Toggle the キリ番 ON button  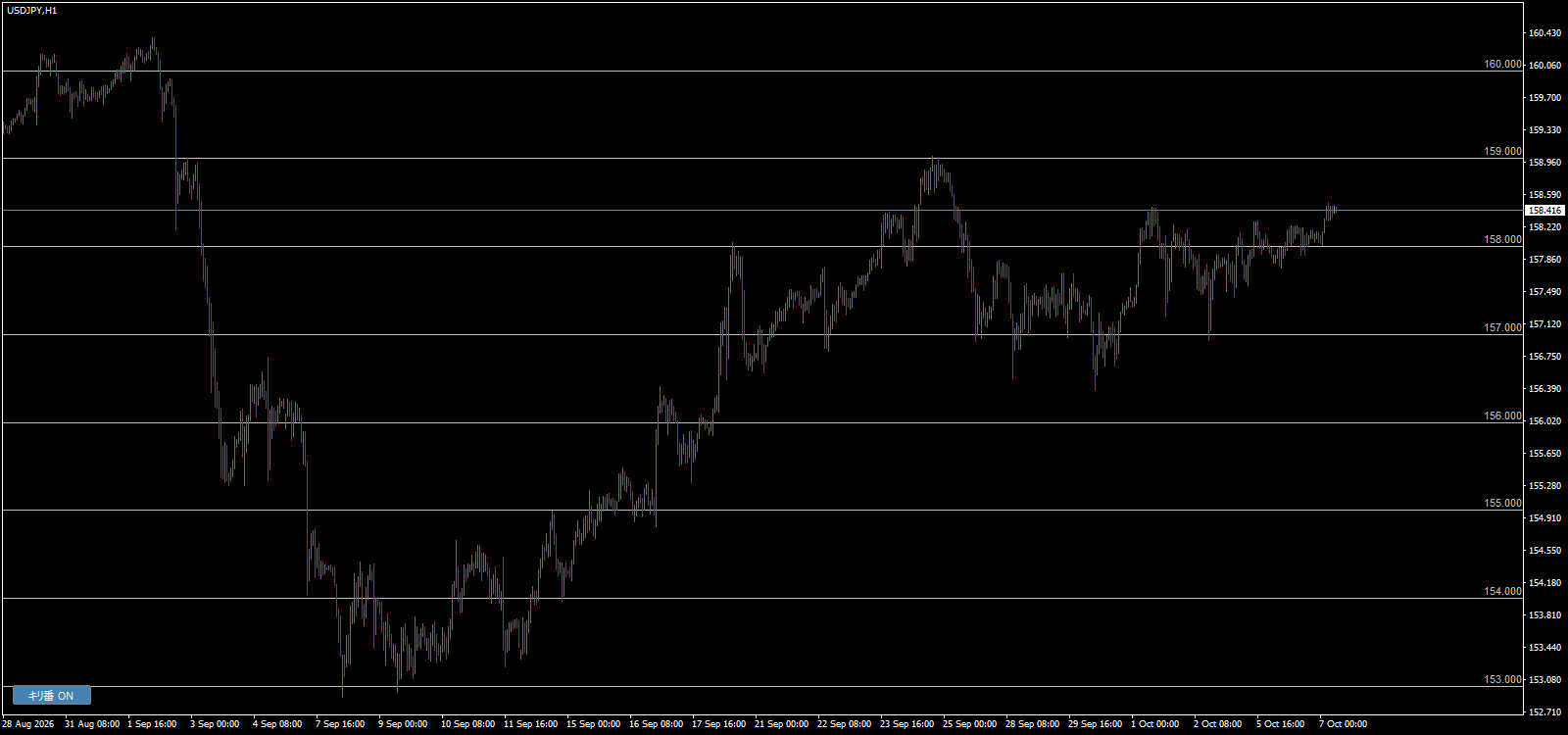pos(52,696)
